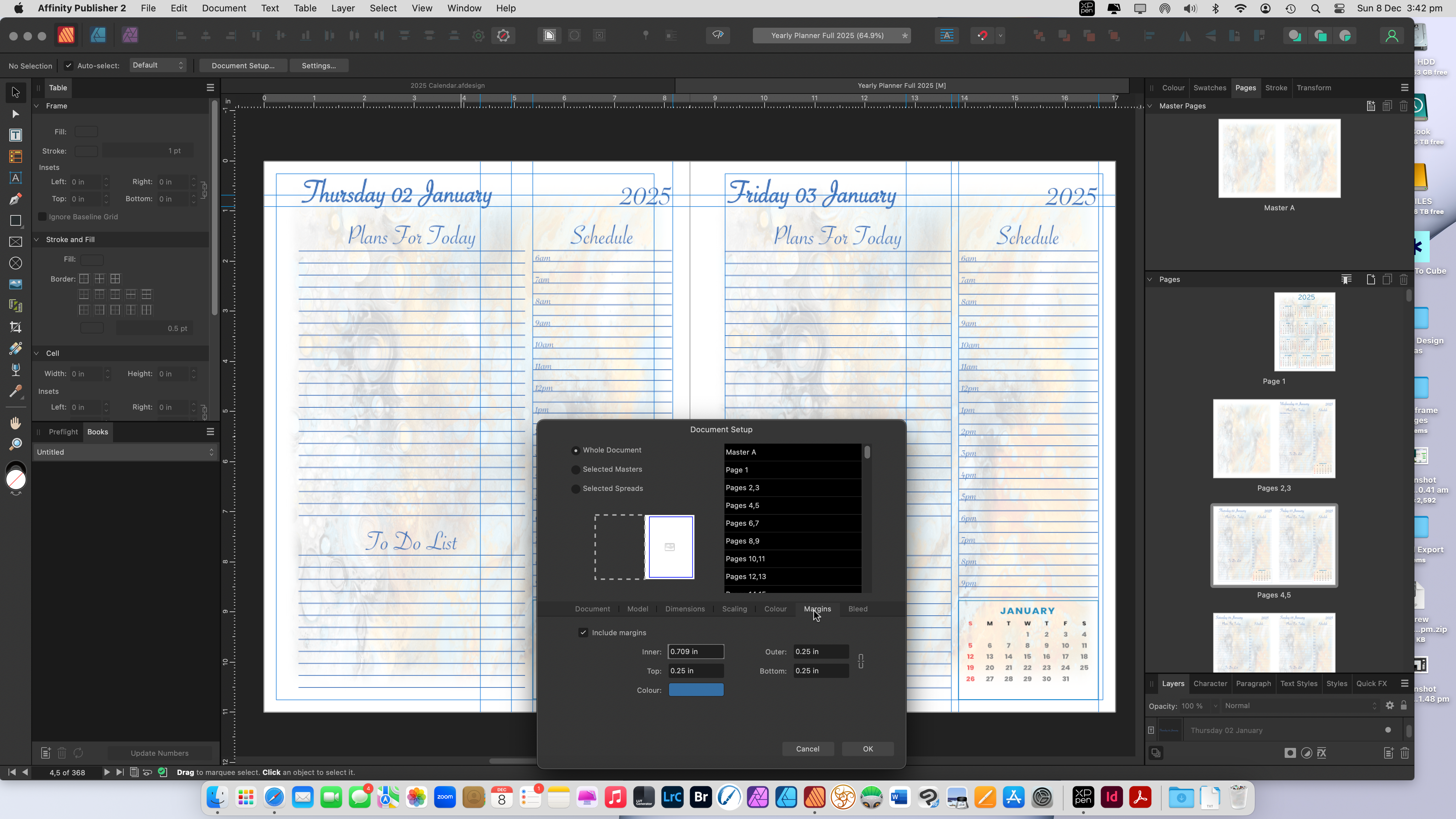Click OK in Document Setup dialog
1456x819 pixels.
(x=868, y=749)
